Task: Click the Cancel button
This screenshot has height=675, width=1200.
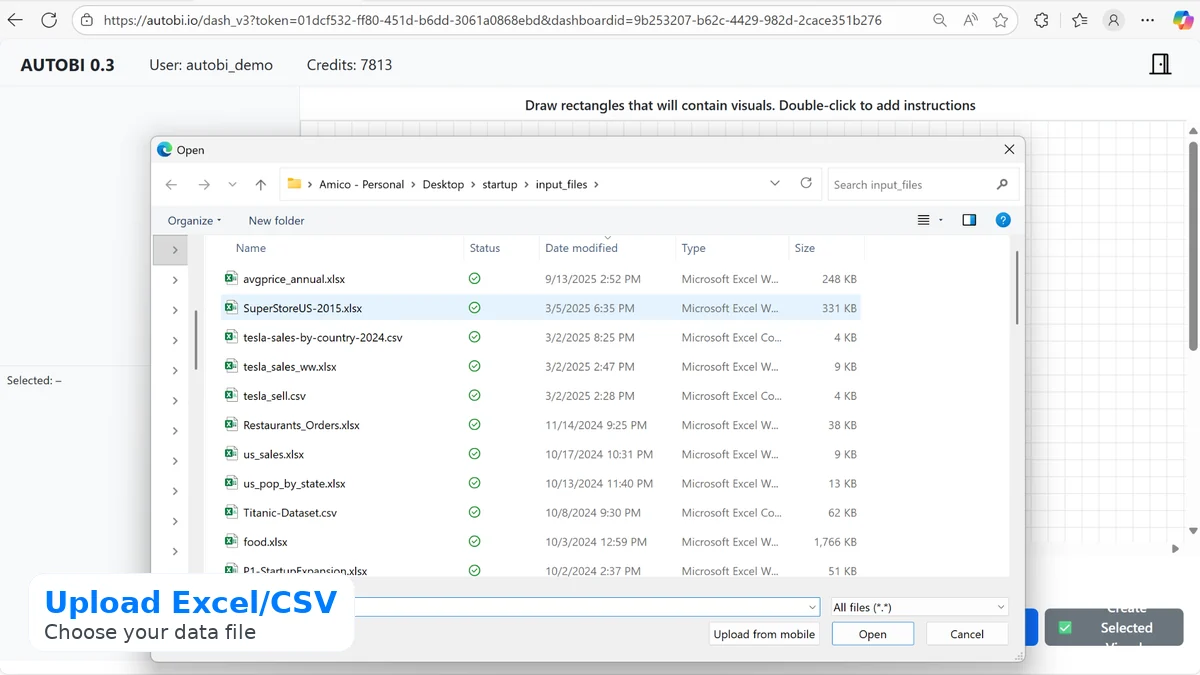Action: click(x=967, y=634)
